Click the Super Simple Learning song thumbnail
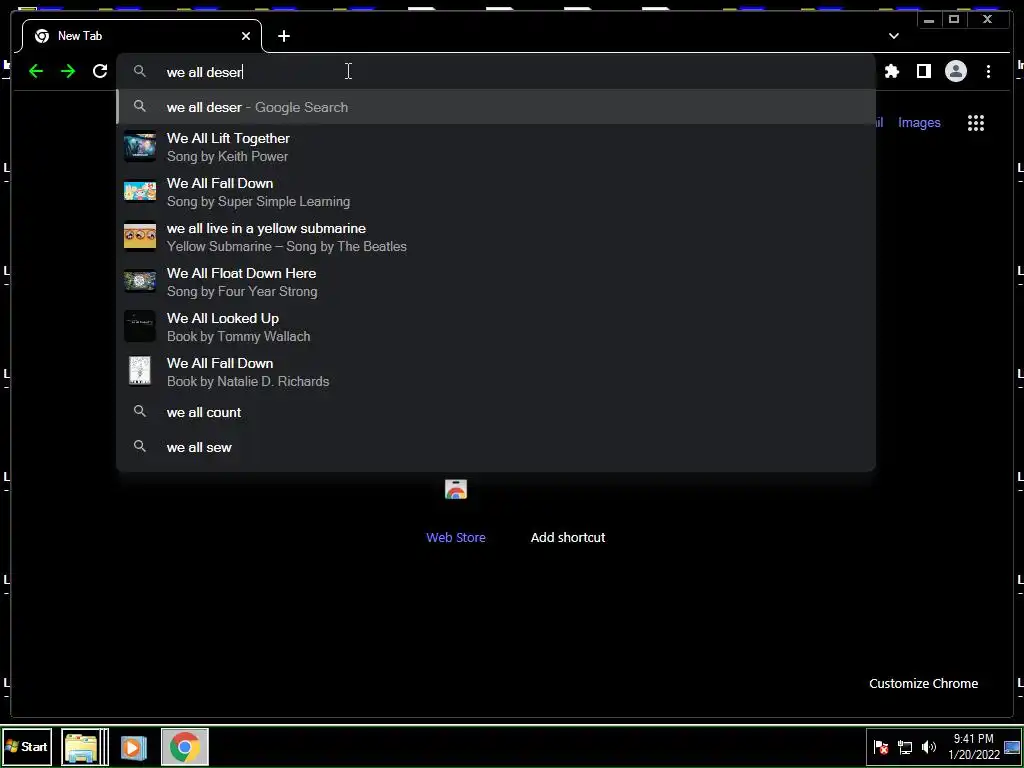 140,192
